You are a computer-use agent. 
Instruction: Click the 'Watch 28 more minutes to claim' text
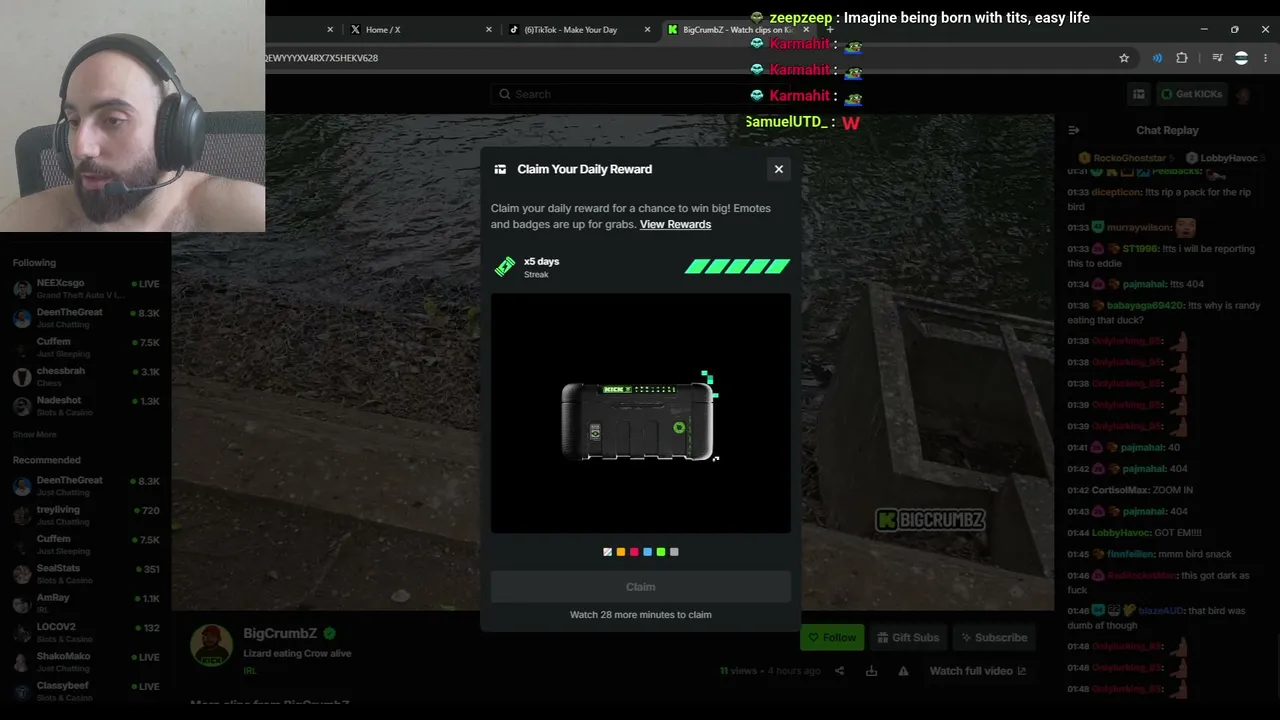pos(641,615)
